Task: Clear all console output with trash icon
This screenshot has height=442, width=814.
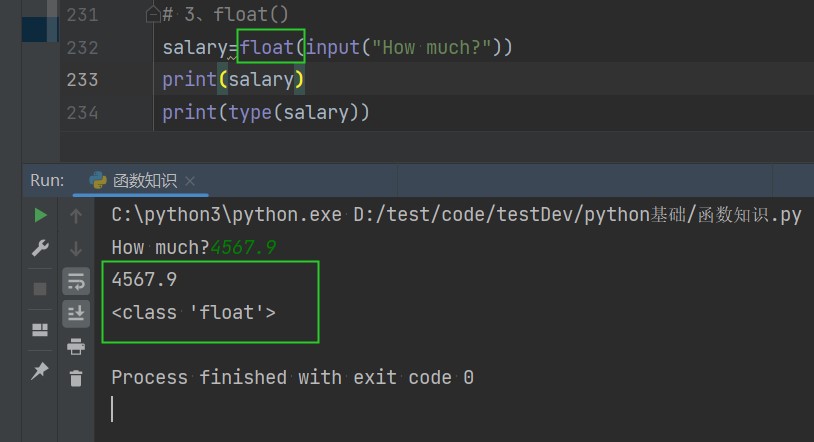Action: [x=76, y=378]
